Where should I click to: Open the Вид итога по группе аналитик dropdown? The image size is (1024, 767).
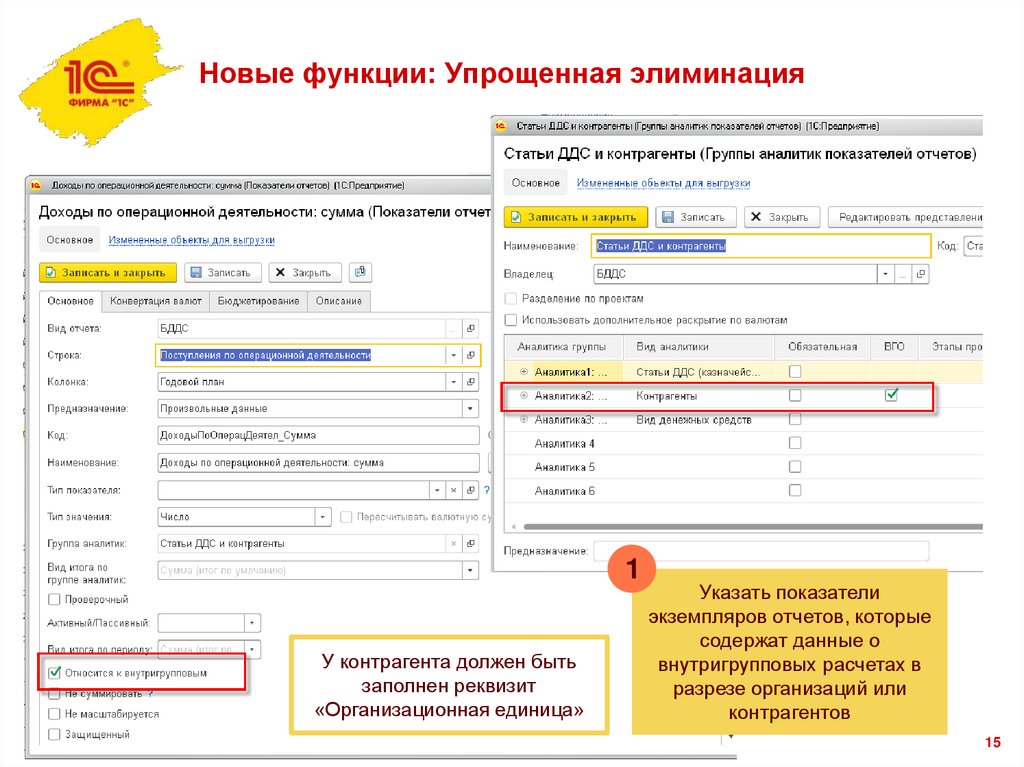click(470, 570)
